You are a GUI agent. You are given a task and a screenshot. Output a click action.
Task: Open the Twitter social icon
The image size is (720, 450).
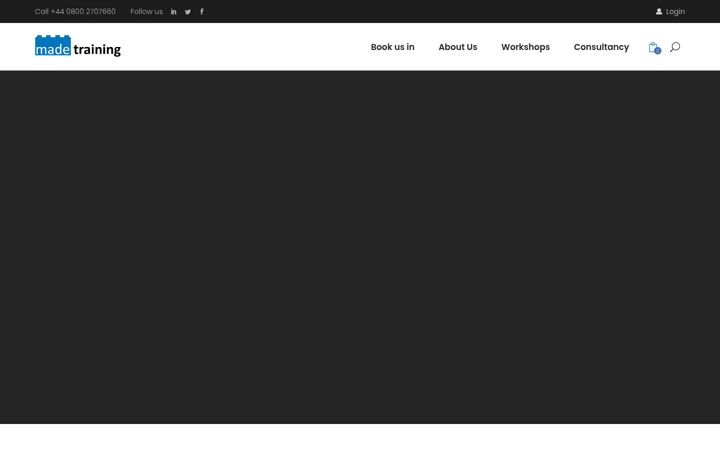click(x=188, y=12)
